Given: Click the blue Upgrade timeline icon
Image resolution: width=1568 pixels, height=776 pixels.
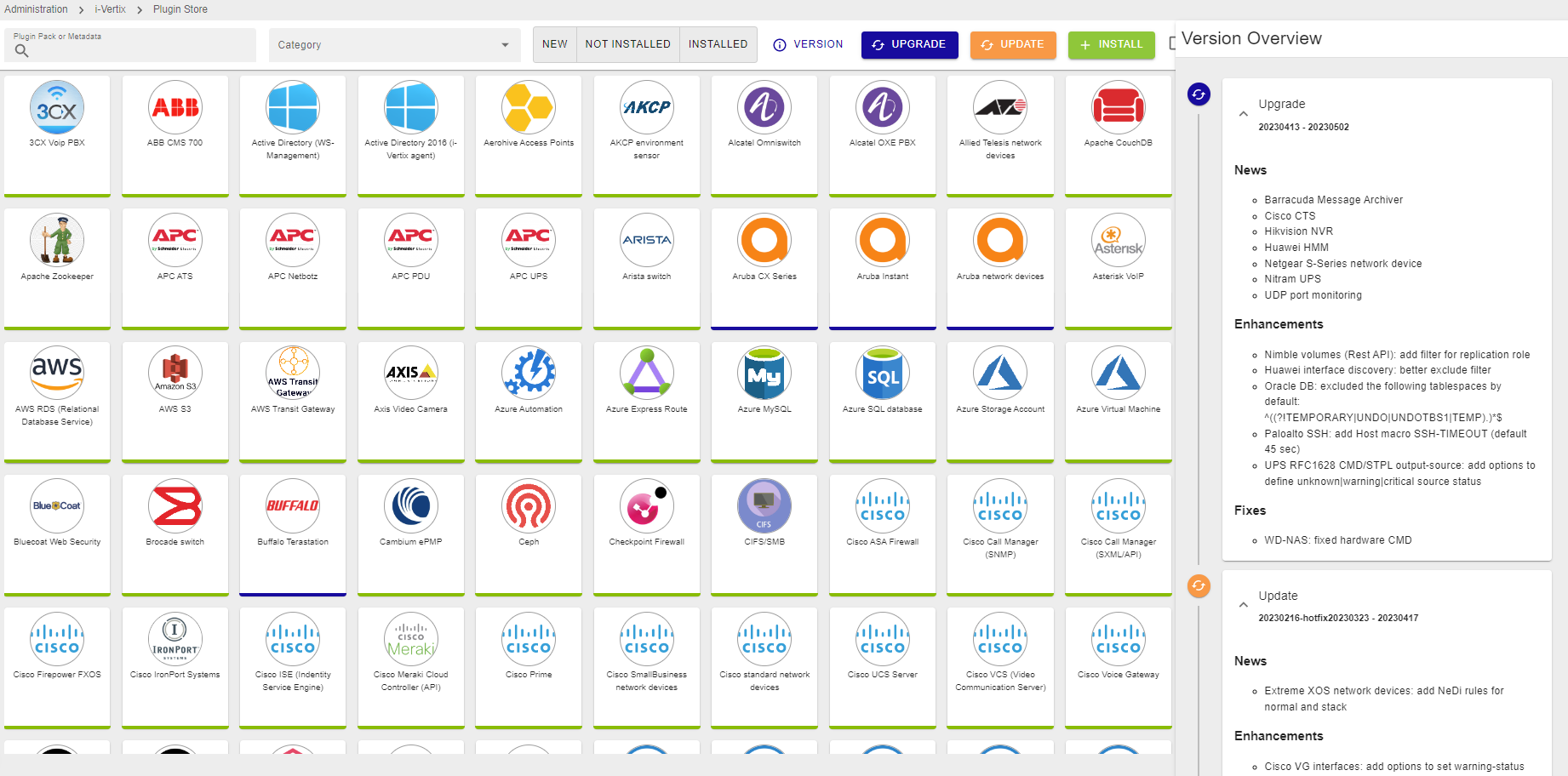Looking at the screenshot, I should (x=1199, y=94).
